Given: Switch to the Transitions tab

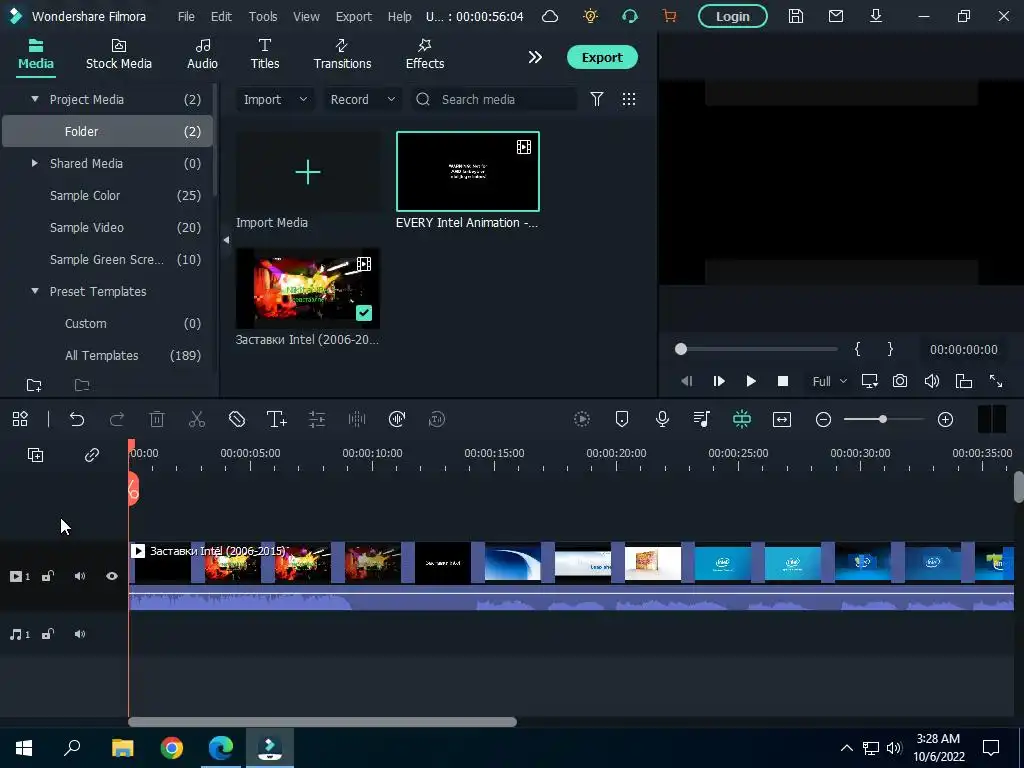Looking at the screenshot, I should pos(342,54).
